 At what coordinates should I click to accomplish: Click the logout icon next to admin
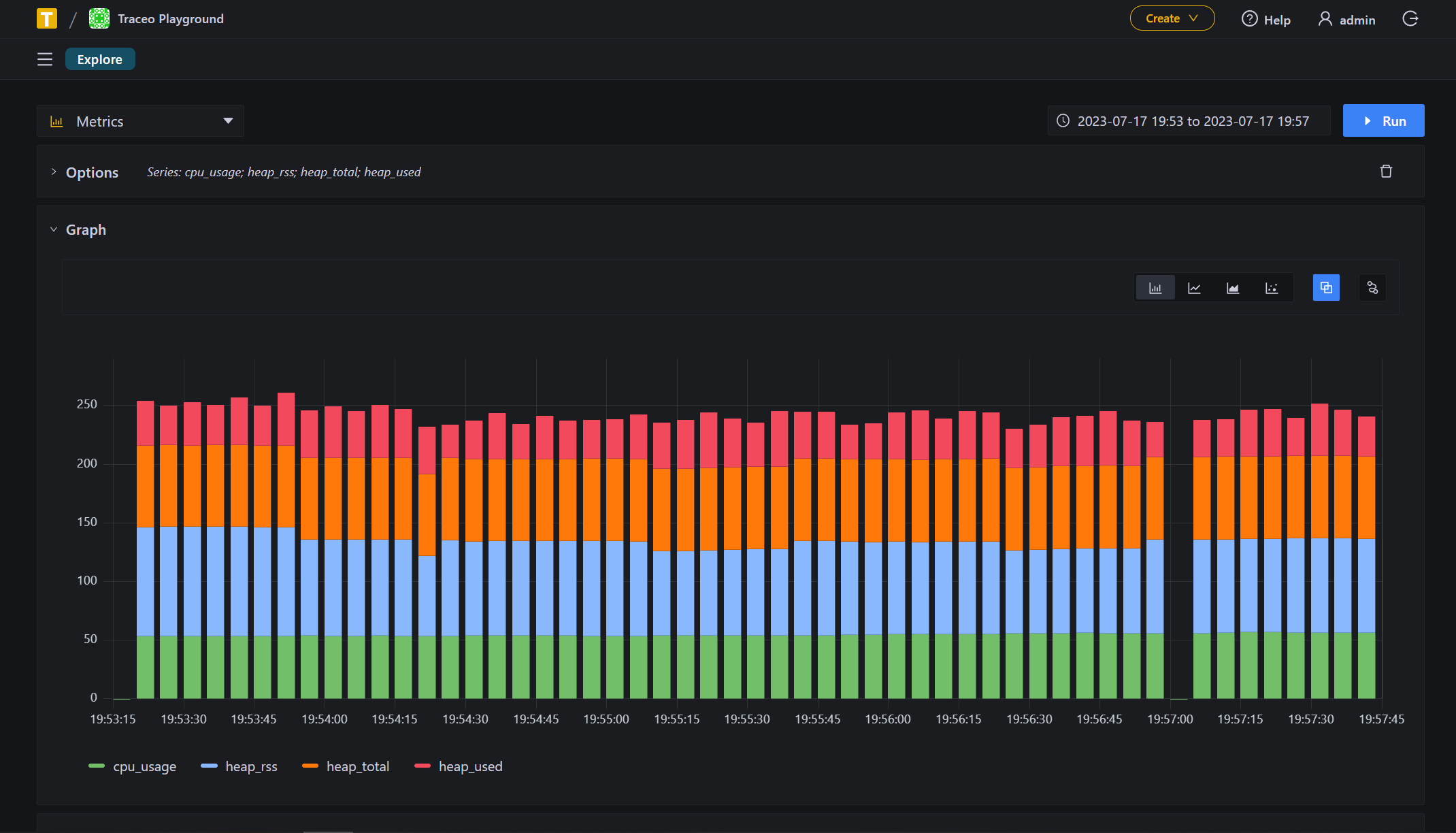(x=1410, y=19)
